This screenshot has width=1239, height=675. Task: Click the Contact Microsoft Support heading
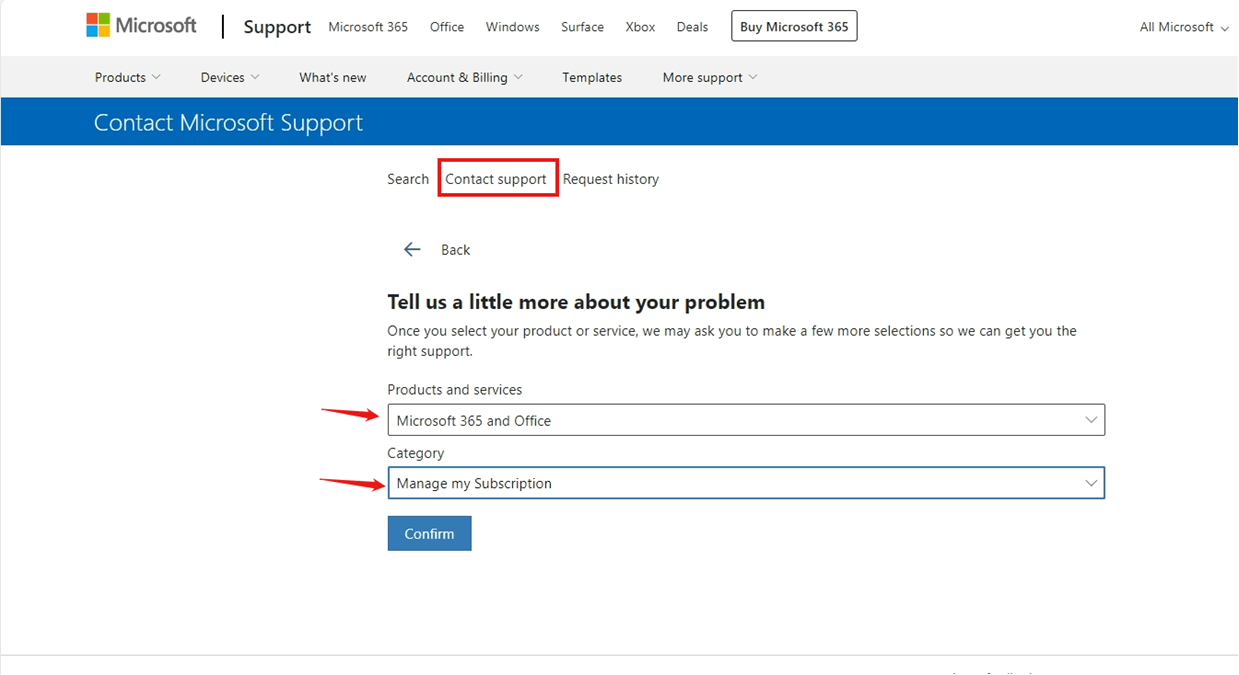pos(228,123)
